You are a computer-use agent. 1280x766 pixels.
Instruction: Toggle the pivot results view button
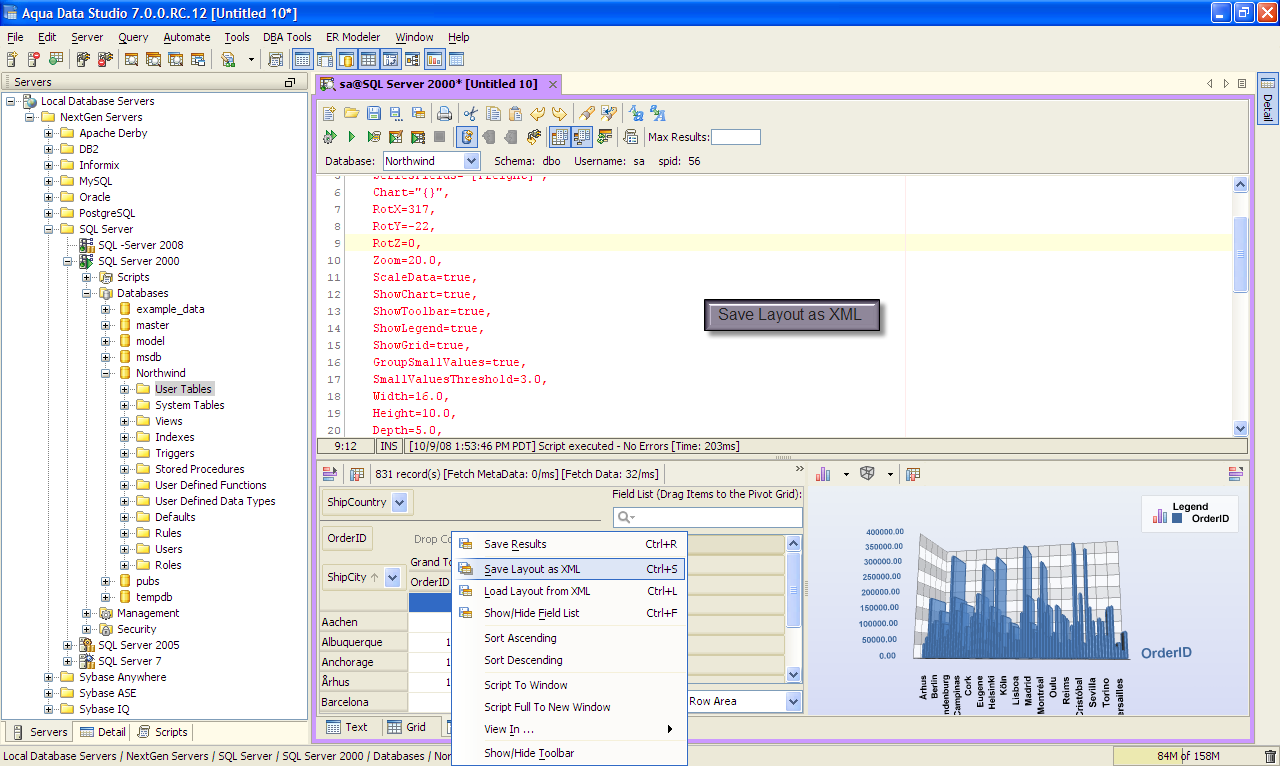pyautogui.click(x=581, y=137)
